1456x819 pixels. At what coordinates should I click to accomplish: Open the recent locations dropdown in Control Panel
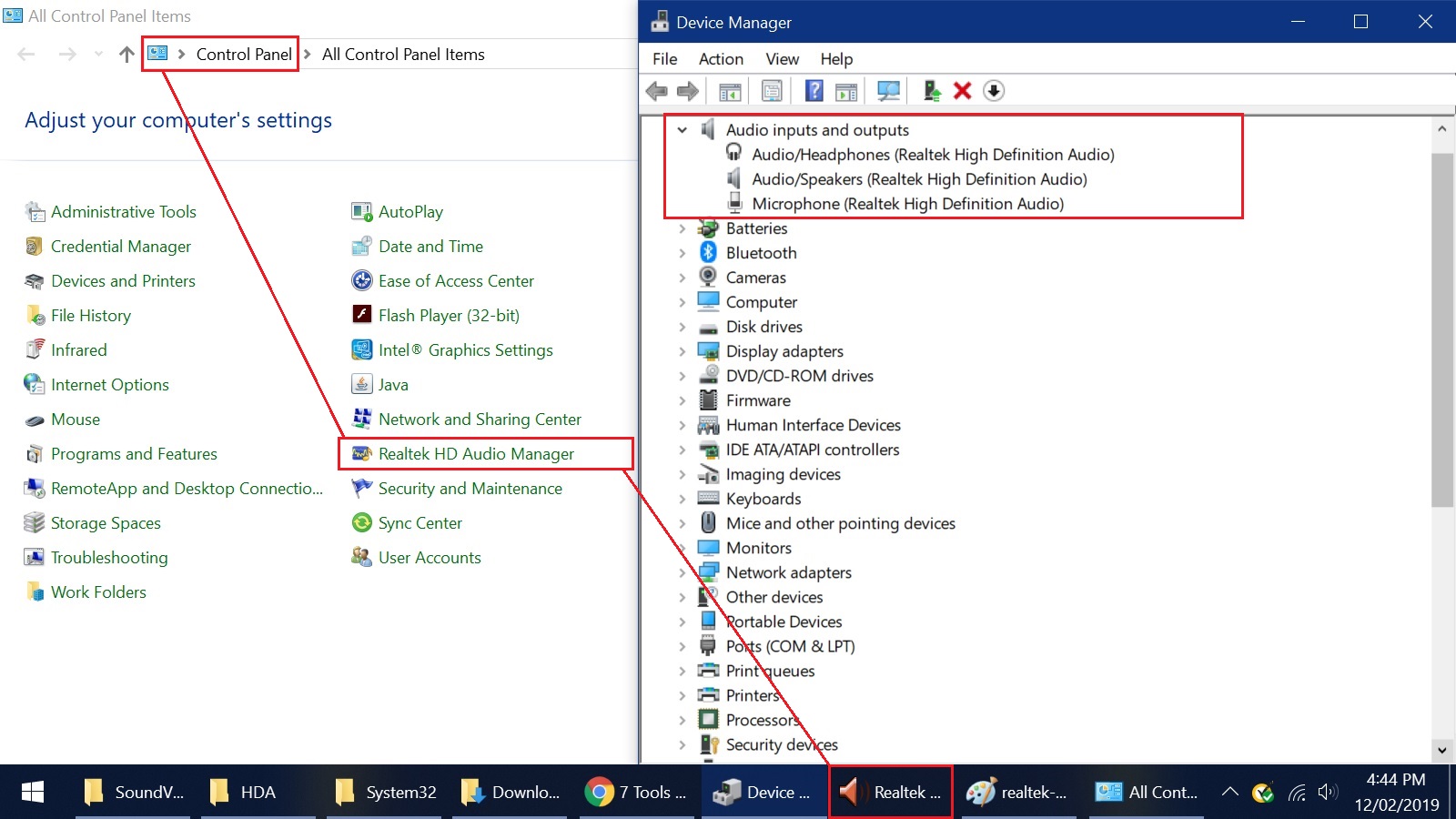[x=98, y=55]
